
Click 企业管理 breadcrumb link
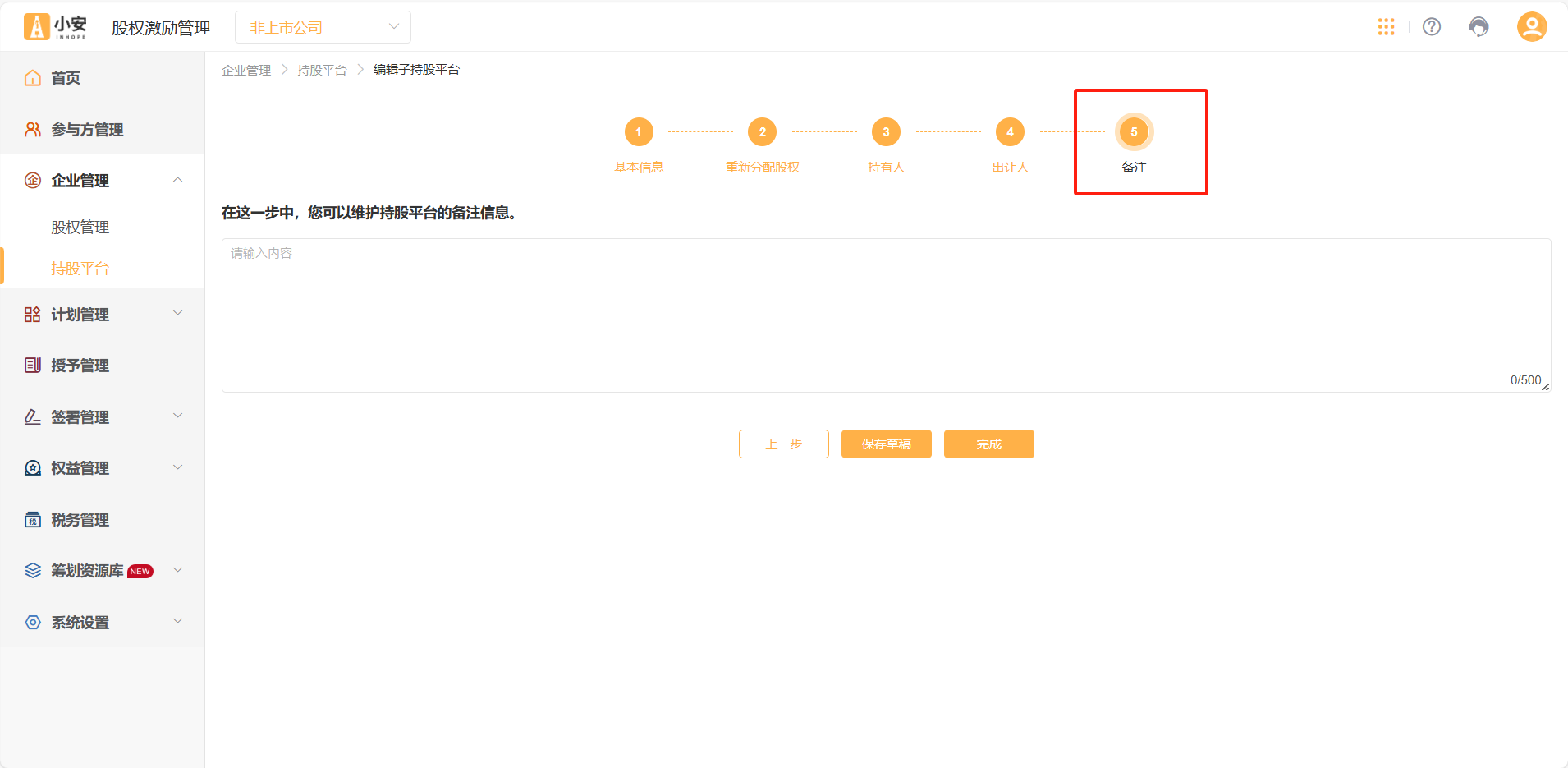(x=246, y=70)
